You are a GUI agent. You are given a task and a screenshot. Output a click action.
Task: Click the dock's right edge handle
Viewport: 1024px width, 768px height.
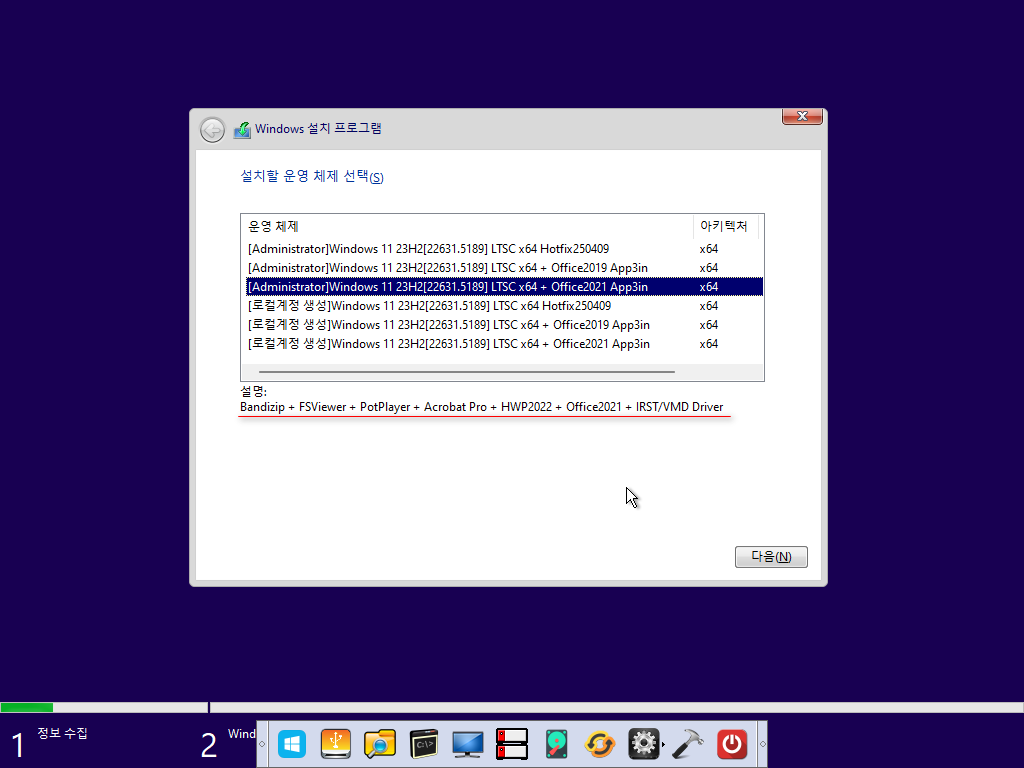point(762,744)
